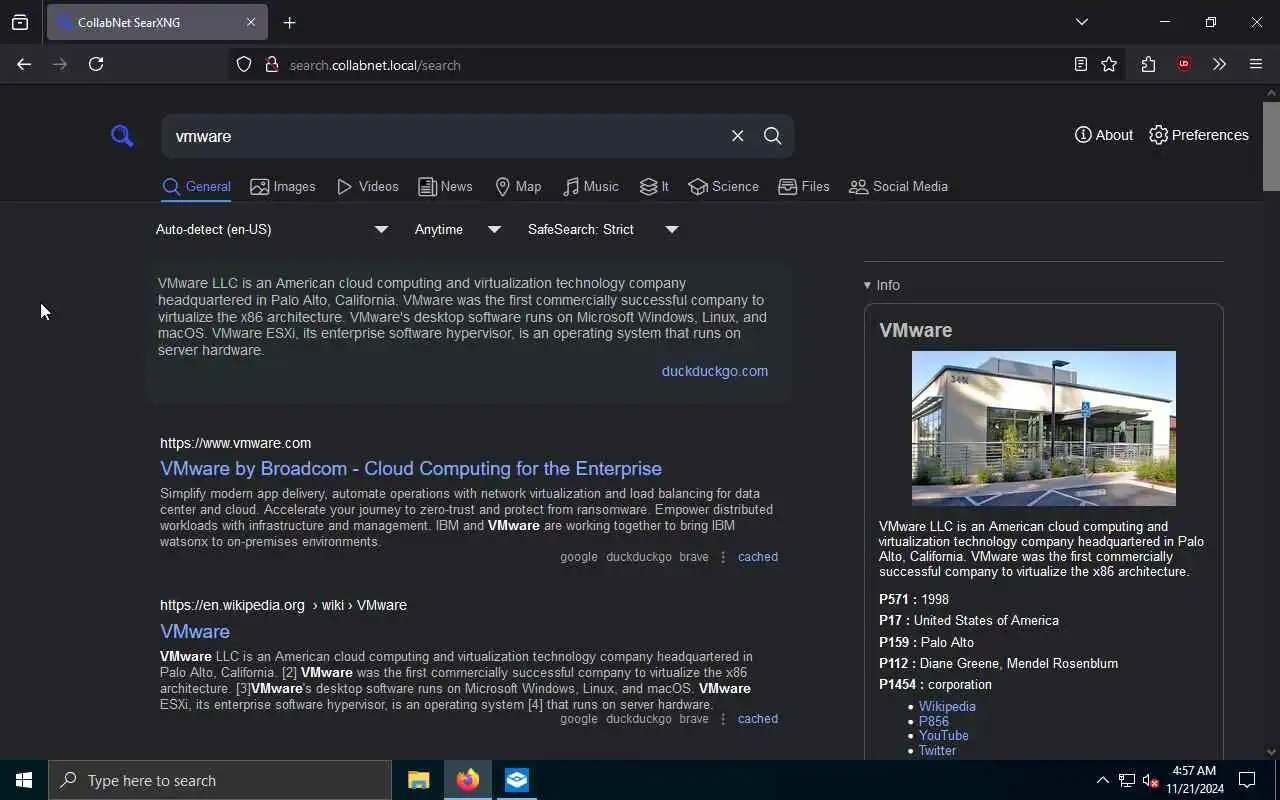Switch to Videos category
This screenshot has height=800, width=1280.
[x=368, y=187]
